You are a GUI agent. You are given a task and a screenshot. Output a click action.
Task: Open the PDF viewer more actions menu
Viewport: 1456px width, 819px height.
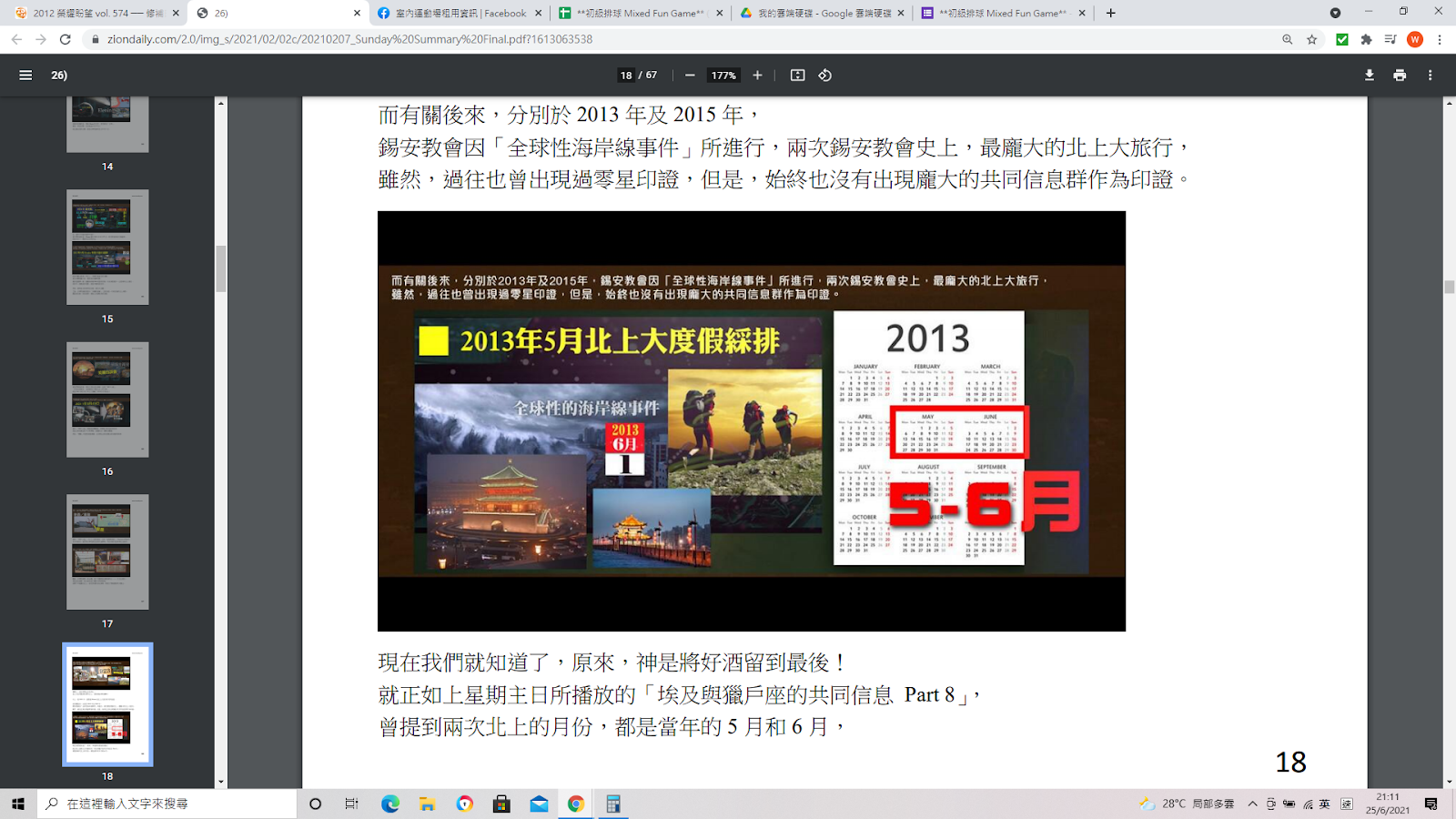click(1431, 76)
